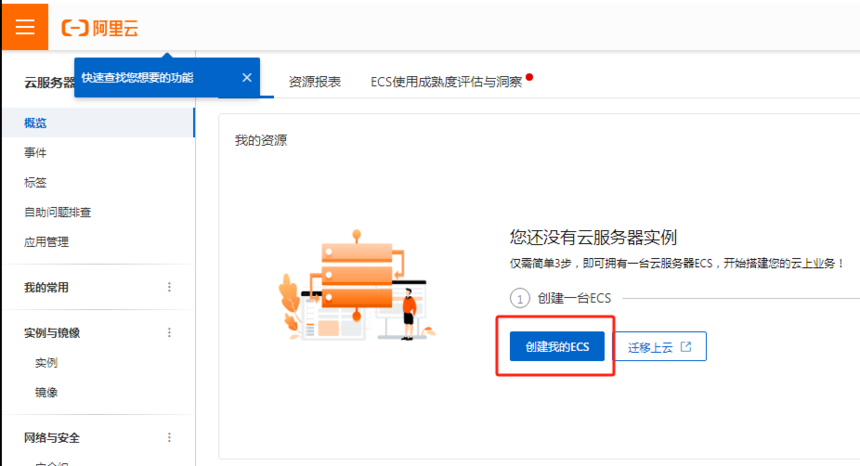This screenshot has width=860, height=466.
Task: Switch to the 资源报表 tab
Action: [315, 82]
